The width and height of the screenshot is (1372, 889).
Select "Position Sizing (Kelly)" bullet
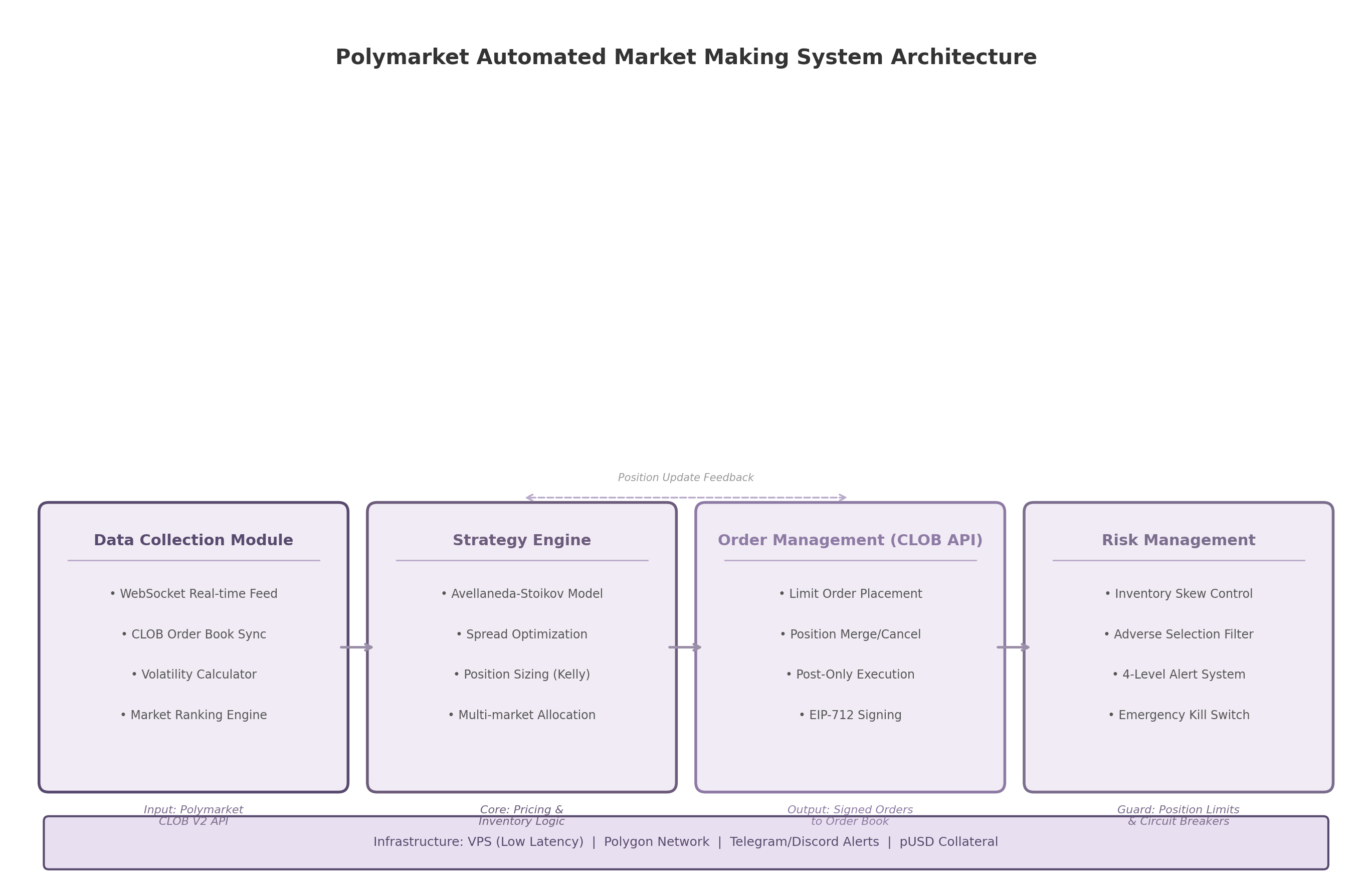pos(522,675)
